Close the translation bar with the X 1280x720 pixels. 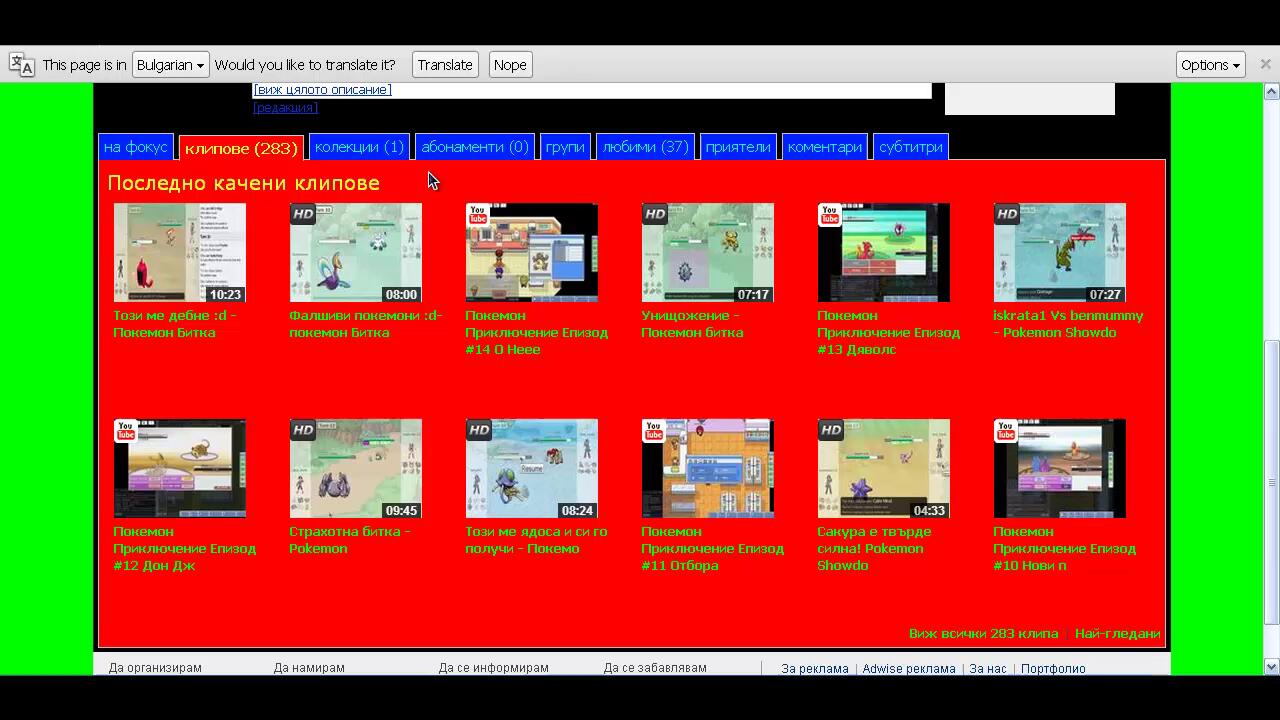tap(1265, 64)
